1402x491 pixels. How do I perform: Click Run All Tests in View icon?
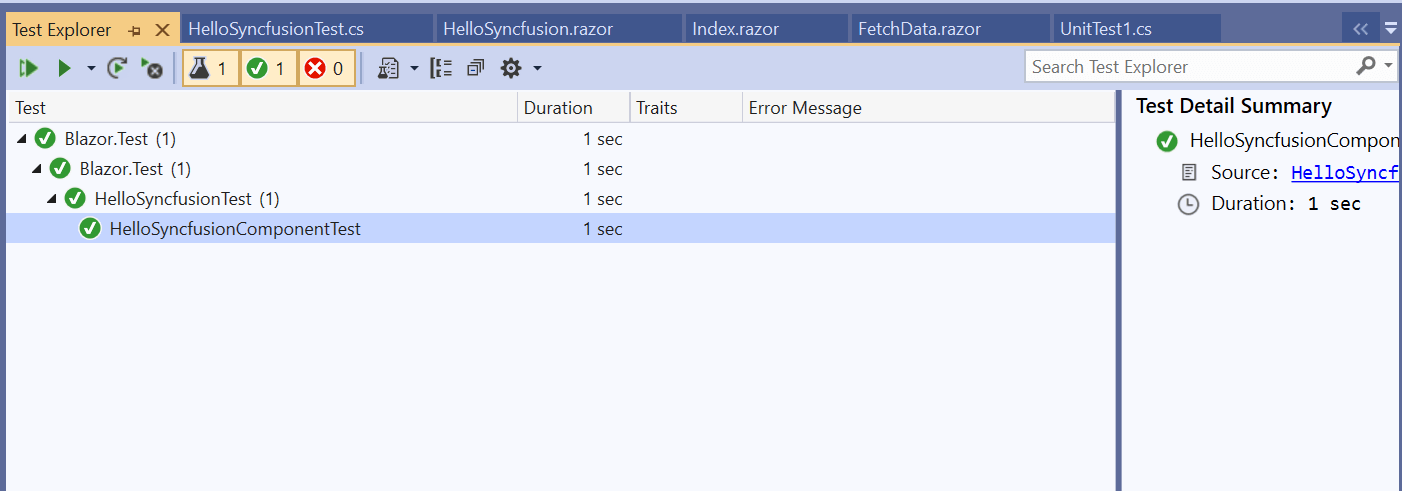tap(28, 68)
